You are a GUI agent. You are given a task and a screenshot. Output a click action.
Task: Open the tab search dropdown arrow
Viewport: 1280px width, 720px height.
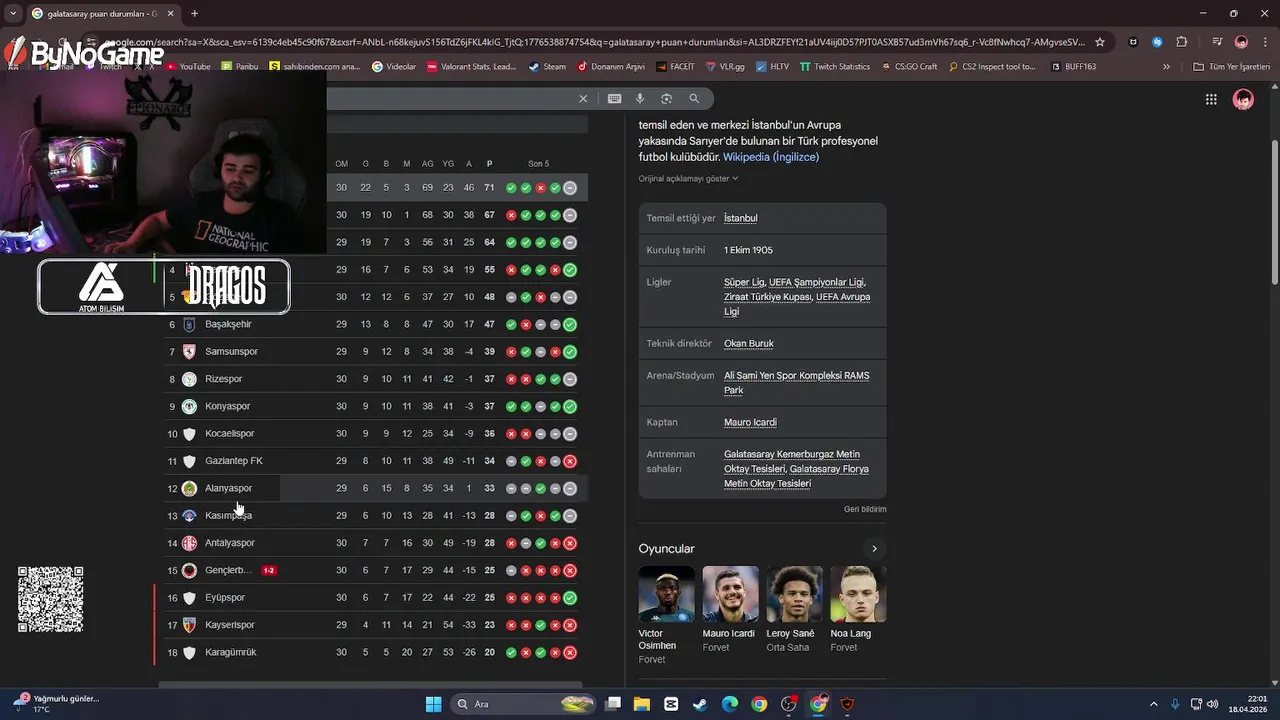coord(12,14)
